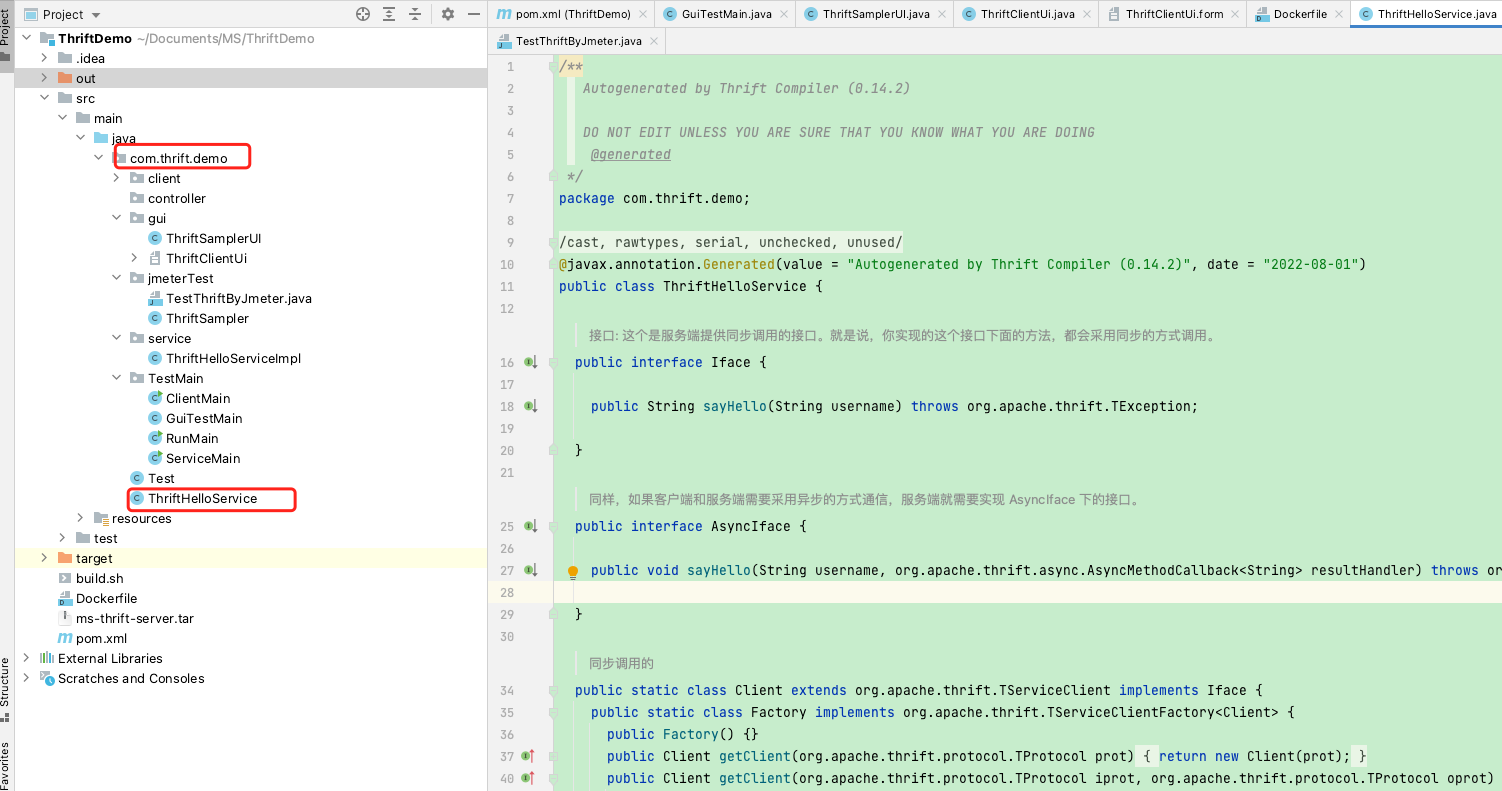The image size is (1502, 791).
Task: Select ms-thrift-server.tar file
Action: tap(135, 618)
